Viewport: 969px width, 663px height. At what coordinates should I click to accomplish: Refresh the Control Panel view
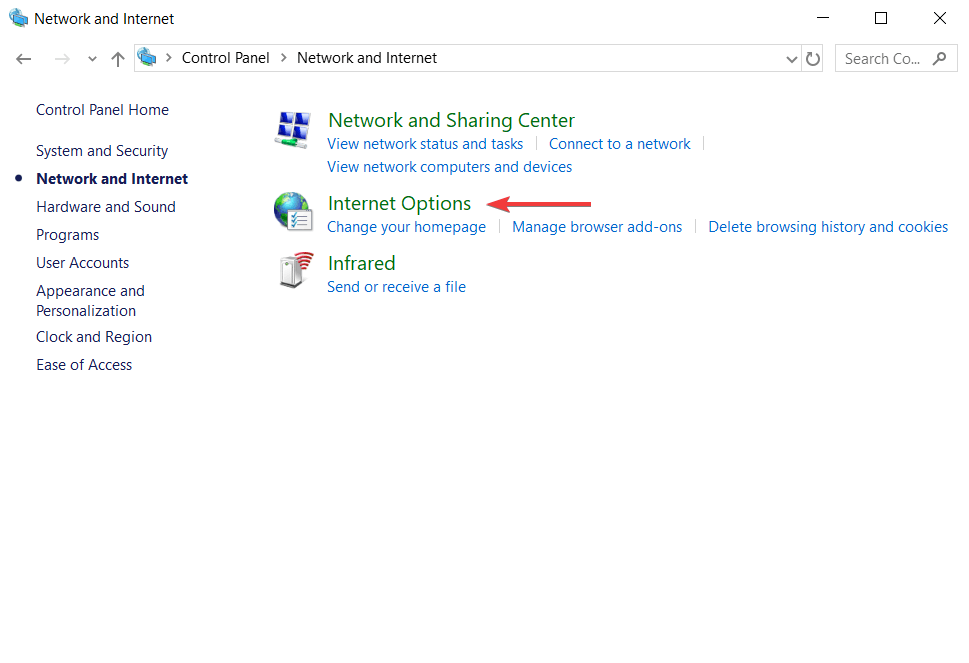813,59
